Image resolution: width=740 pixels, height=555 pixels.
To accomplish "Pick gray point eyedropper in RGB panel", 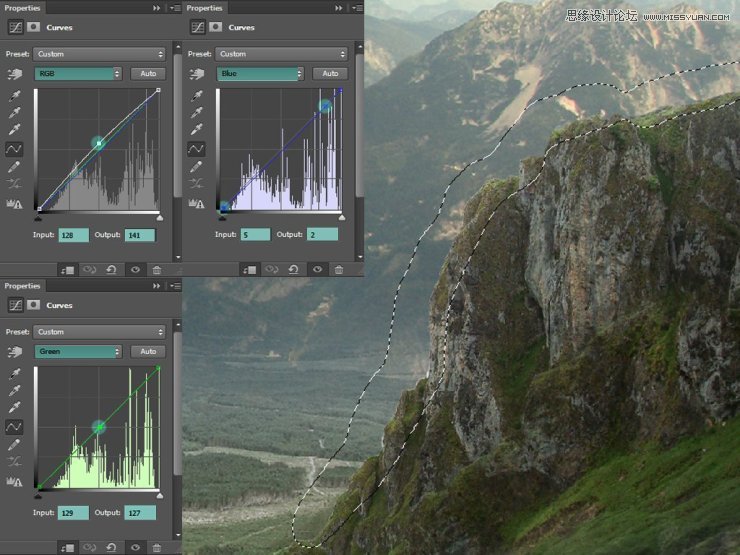I will click(x=15, y=112).
